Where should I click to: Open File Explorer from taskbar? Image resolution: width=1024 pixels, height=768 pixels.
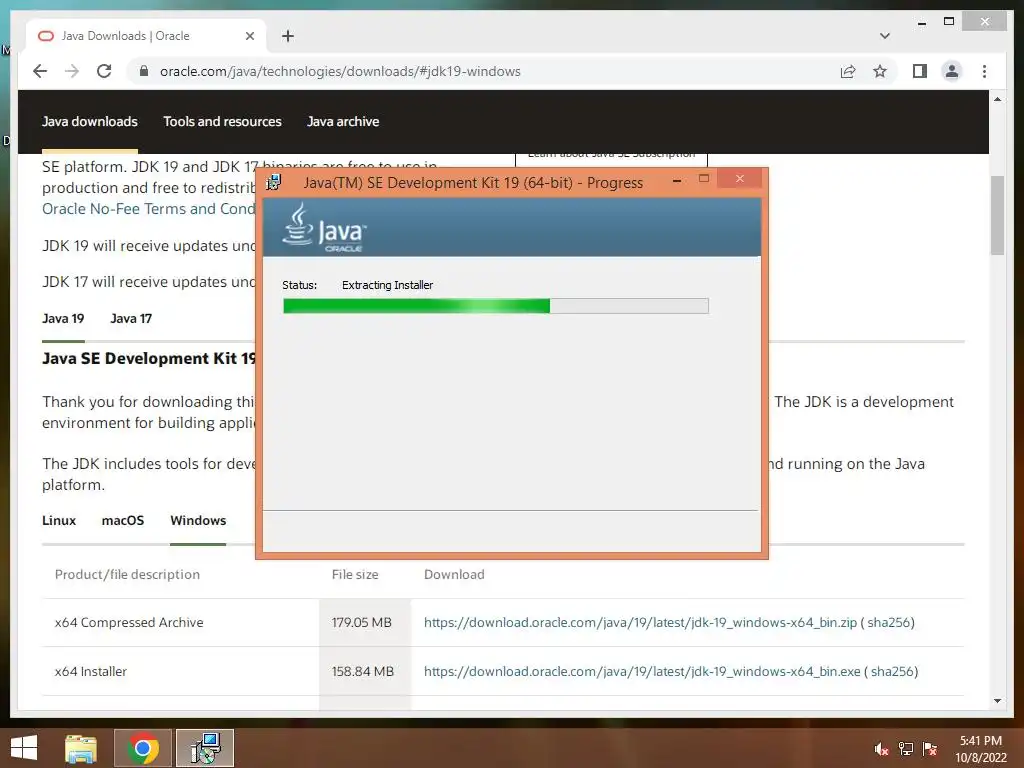point(81,748)
